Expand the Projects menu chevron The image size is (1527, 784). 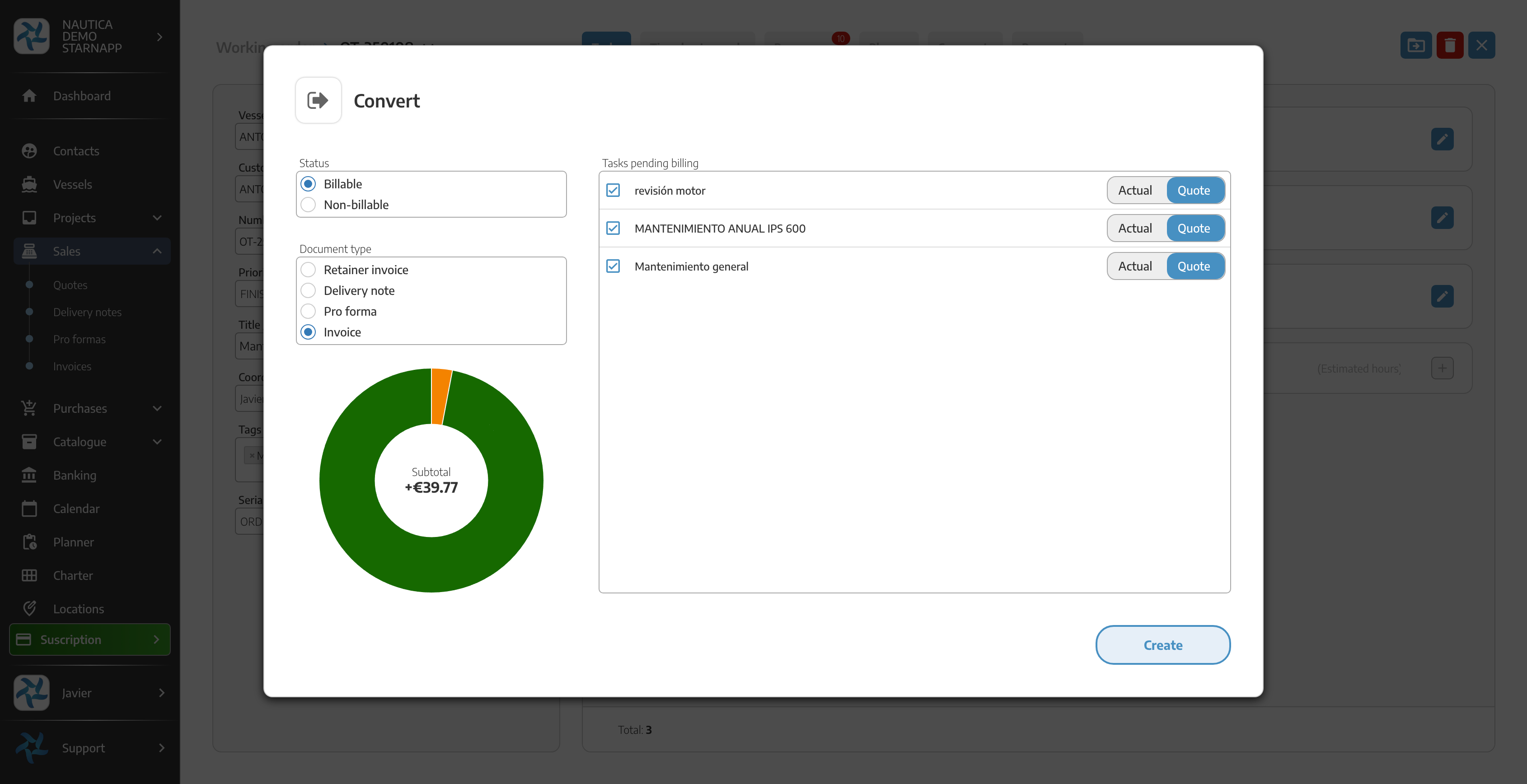(x=157, y=218)
